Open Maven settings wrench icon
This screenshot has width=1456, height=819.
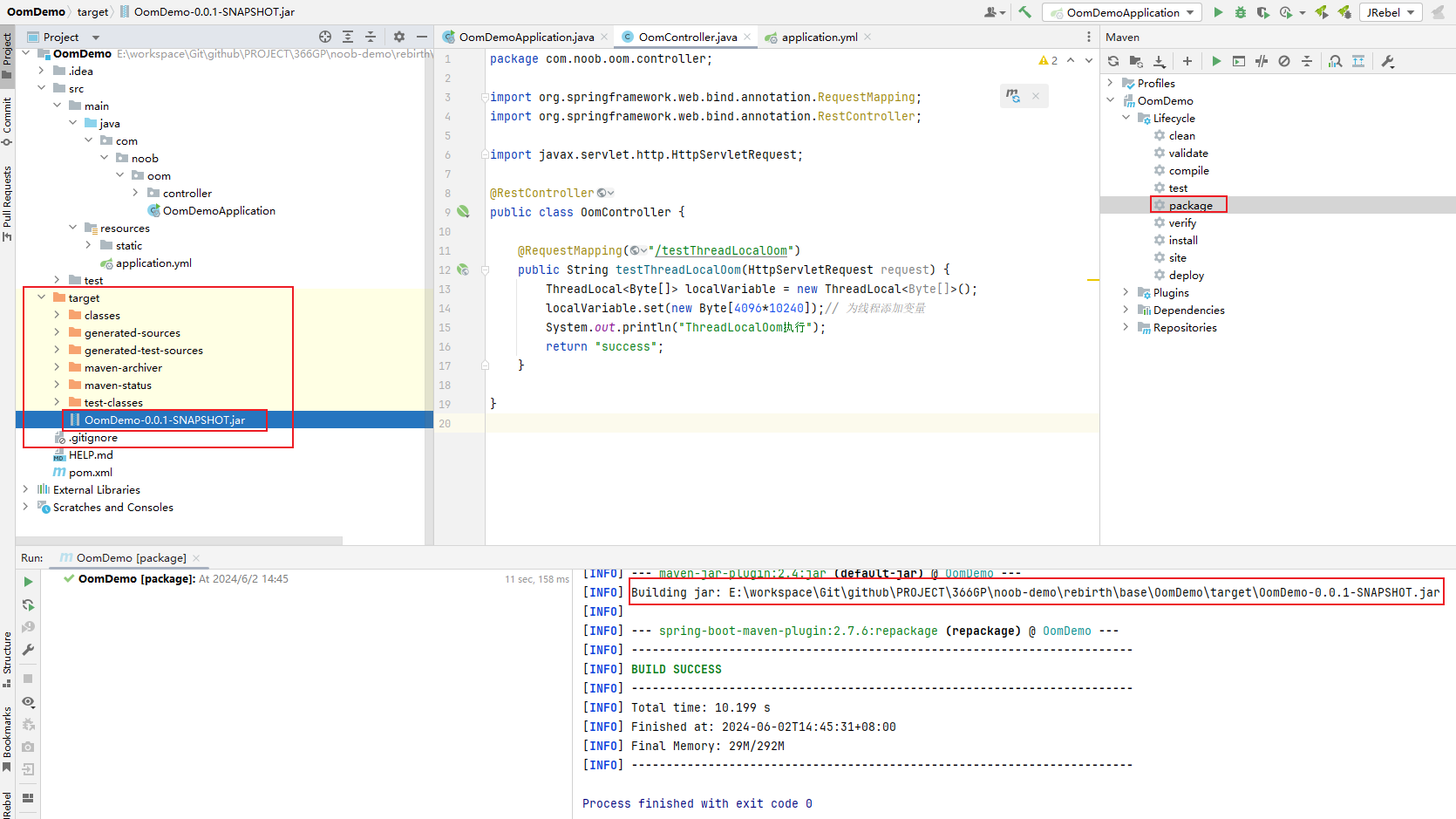(x=1388, y=61)
